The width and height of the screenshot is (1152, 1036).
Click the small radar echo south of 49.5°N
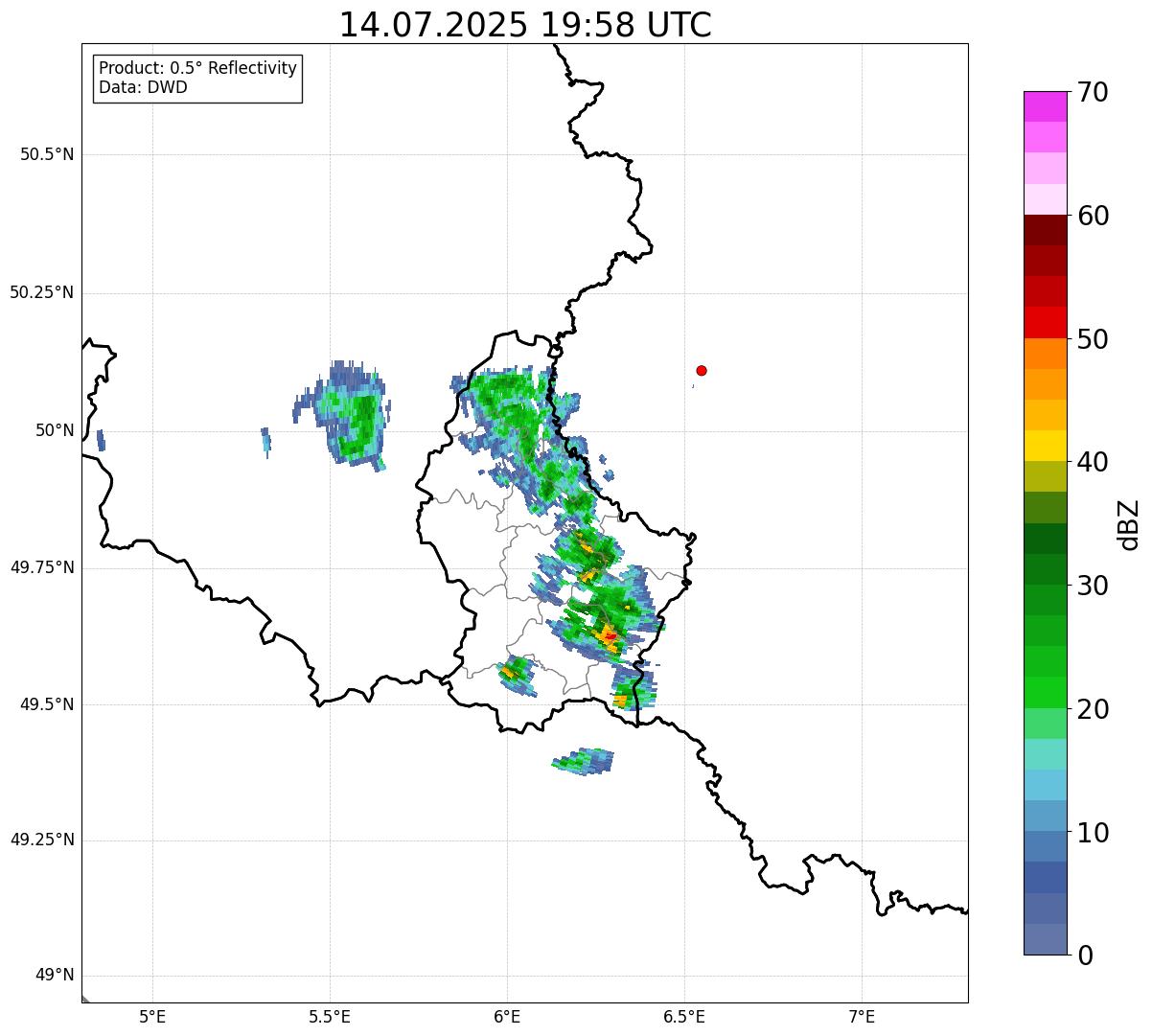pyautogui.click(x=583, y=762)
